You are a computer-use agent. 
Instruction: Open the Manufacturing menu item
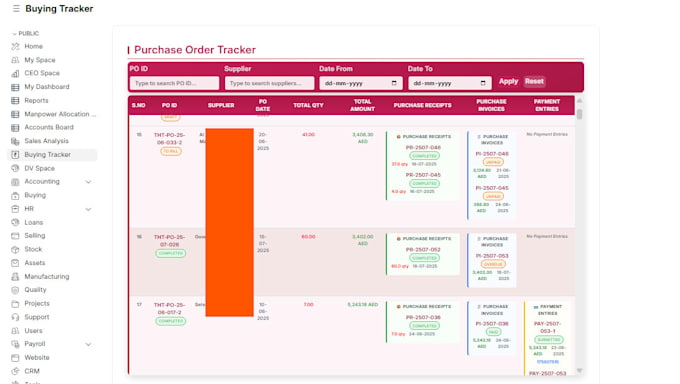46,276
